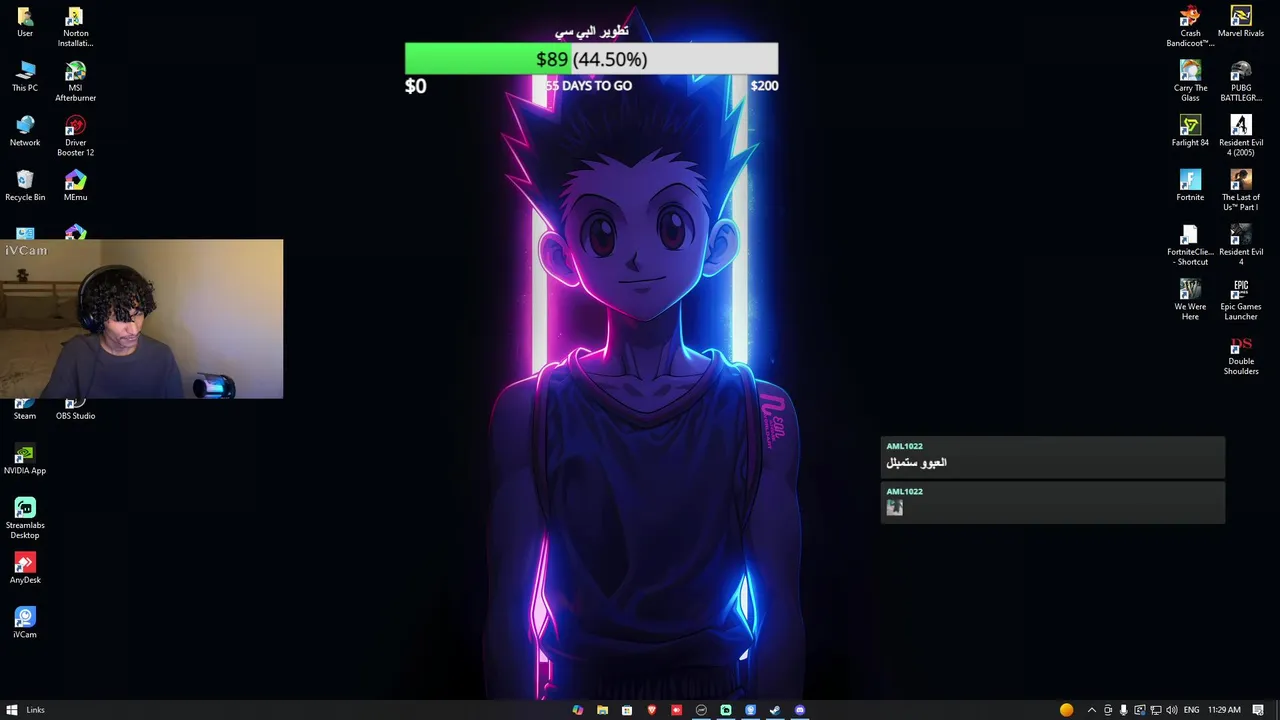
Task: Open network status tray icon
Action: point(1155,710)
